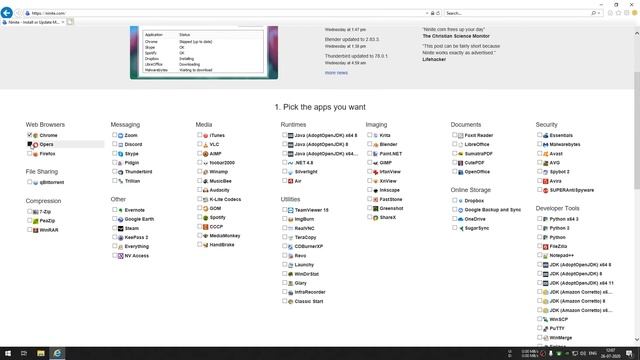The width and height of the screenshot is (640, 360).
Task: Click the Firefox app icon
Action: click(x=36, y=154)
